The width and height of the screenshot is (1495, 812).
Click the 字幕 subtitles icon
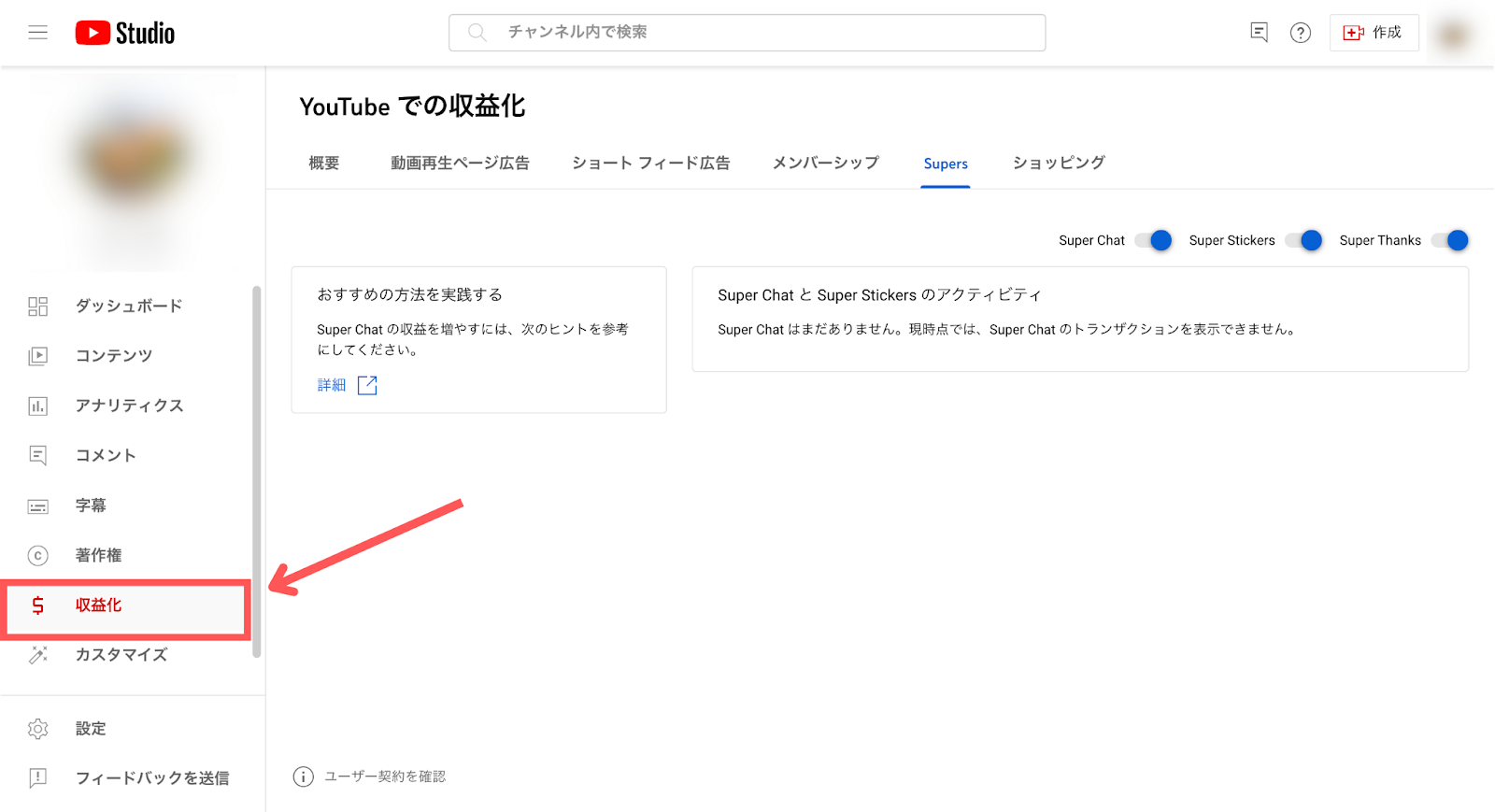click(x=37, y=506)
